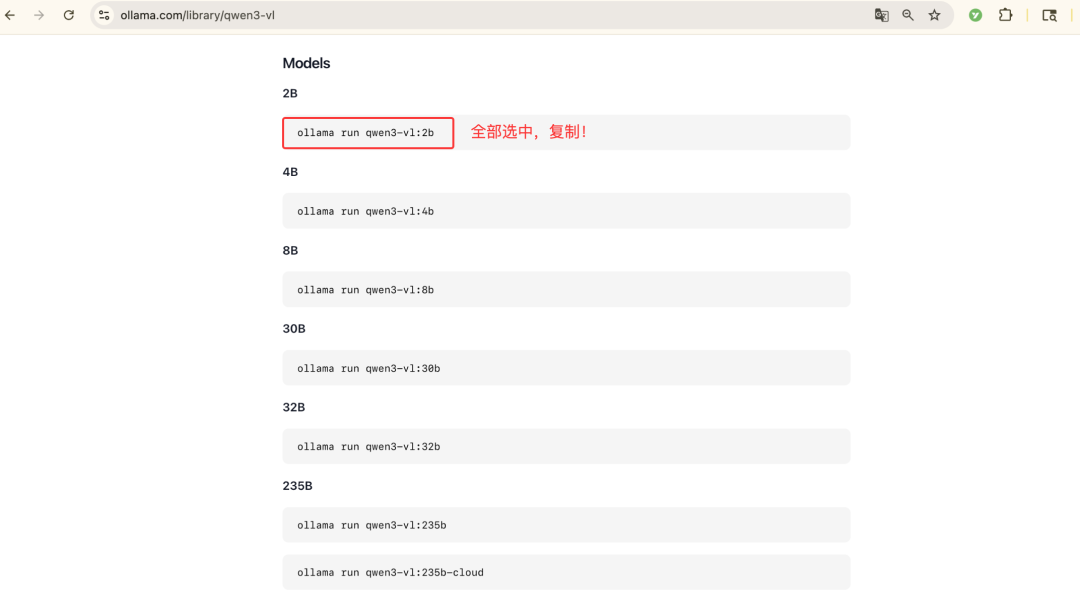Select the command ollama run qwen3-vl:4b
The width and height of the screenshot is (1080, 611).
click(x=366, y=211)
